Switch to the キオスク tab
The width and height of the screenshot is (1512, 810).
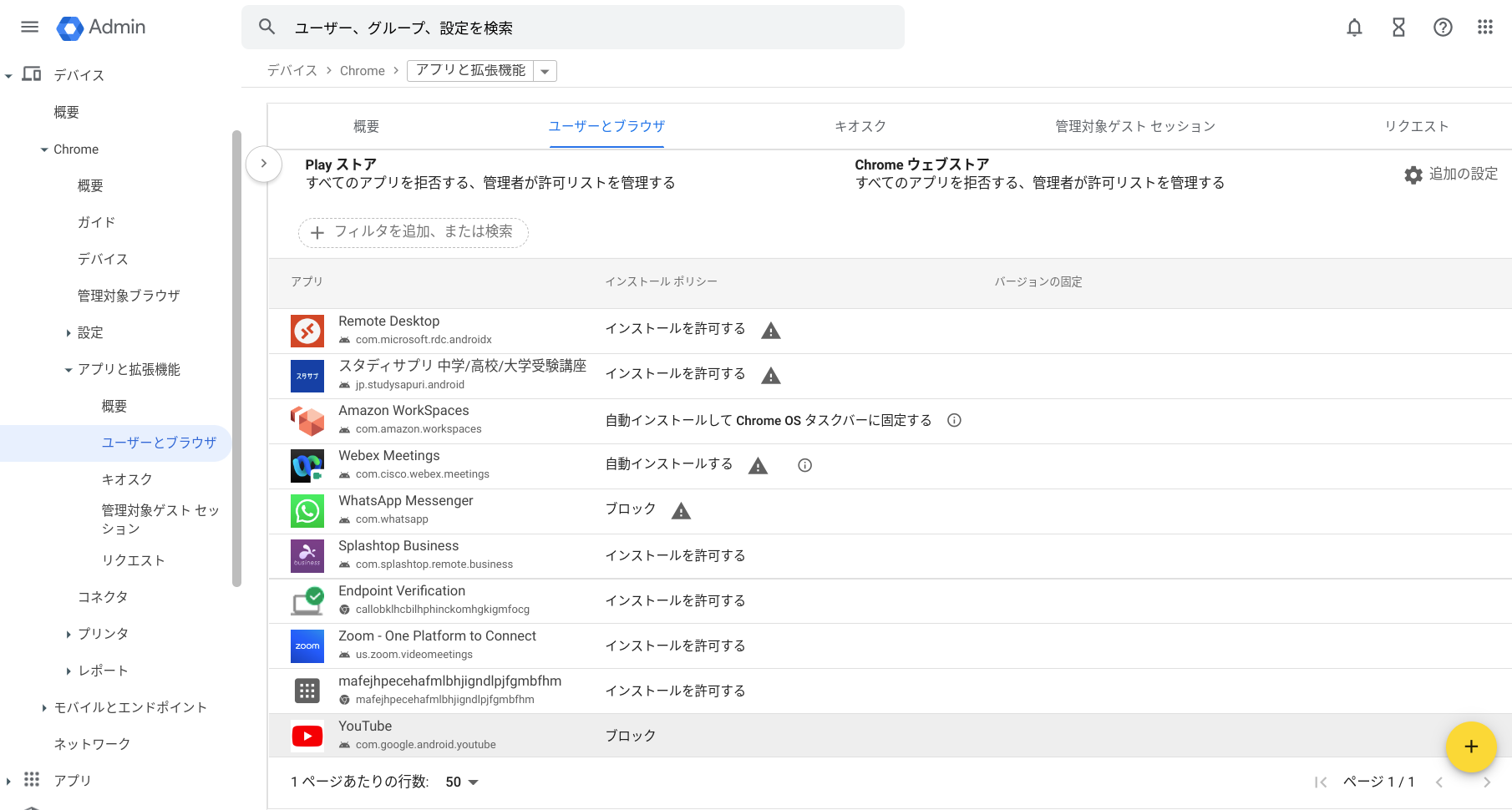coord(860,127)
